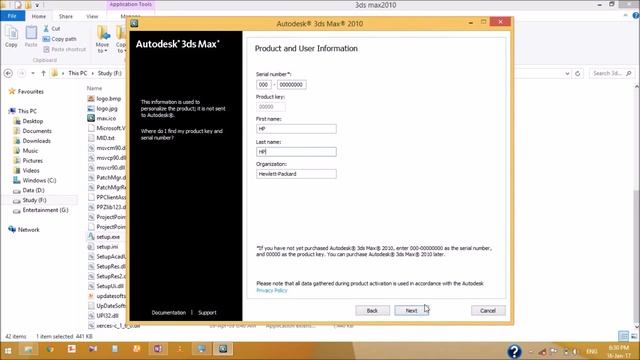Select Network in the navigation pane
640x360 pixels.
point(28,230)
